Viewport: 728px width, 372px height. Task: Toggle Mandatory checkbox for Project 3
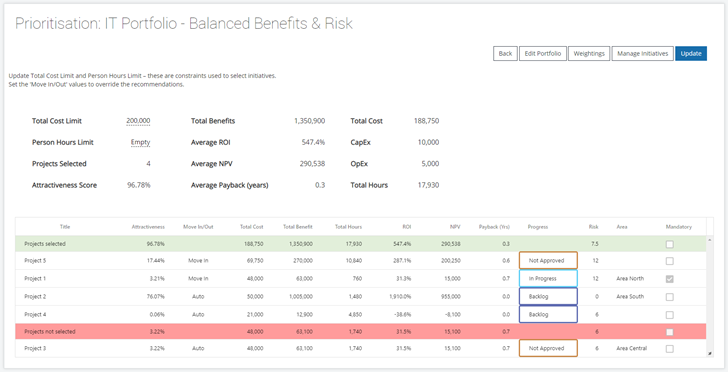670,349
